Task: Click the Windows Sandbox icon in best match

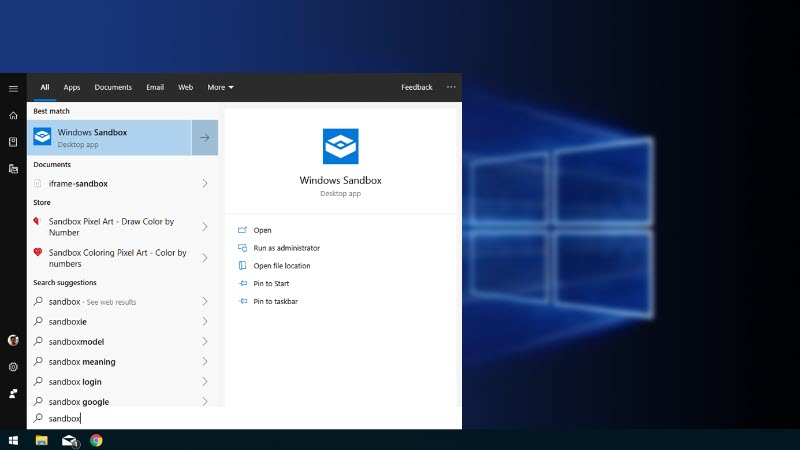Action: [x=42, y=137]
